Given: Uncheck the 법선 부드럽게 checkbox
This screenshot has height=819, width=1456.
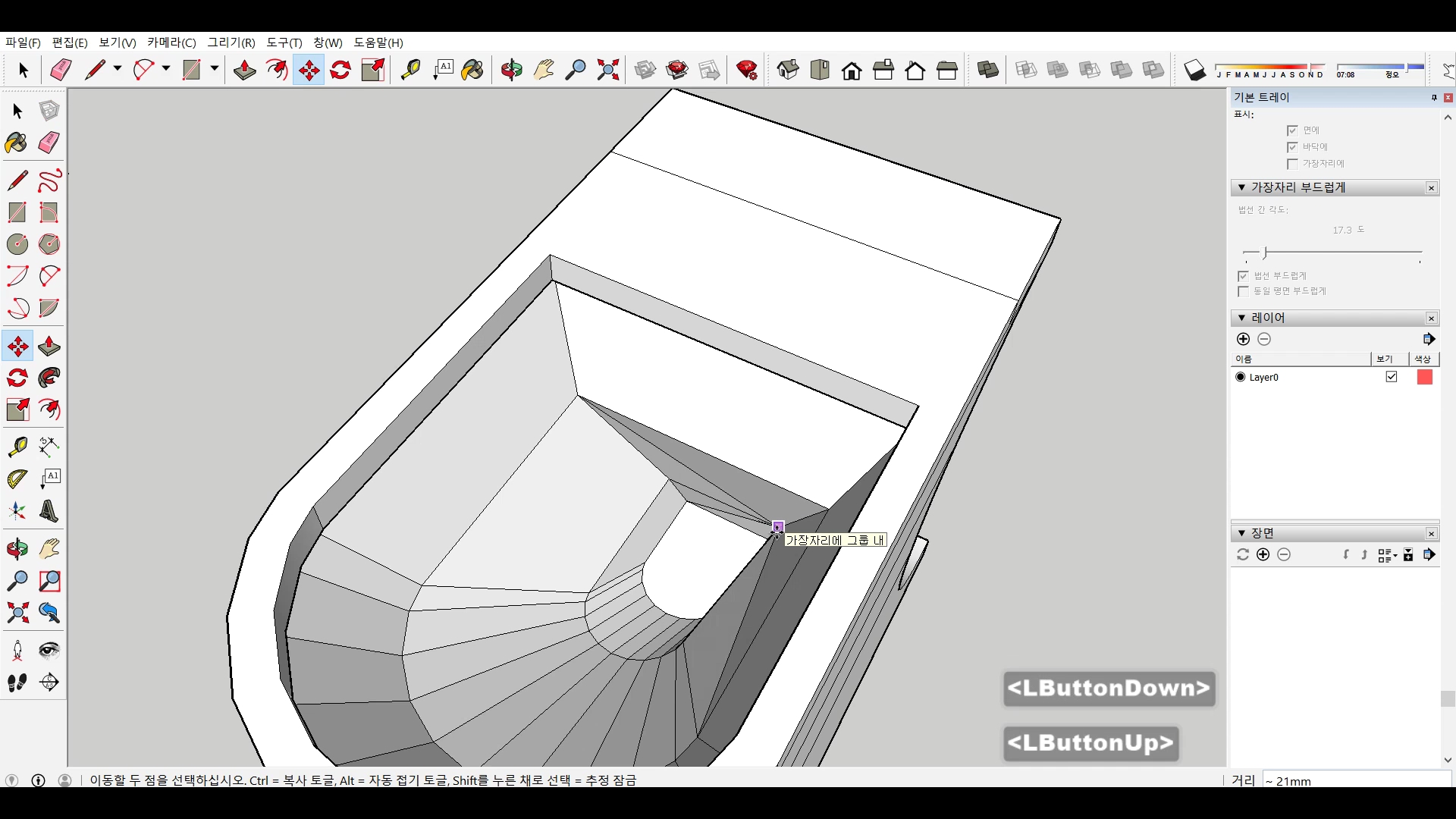Looking at the screenshot, I should pyautogui.click(x=1243, y=276).
